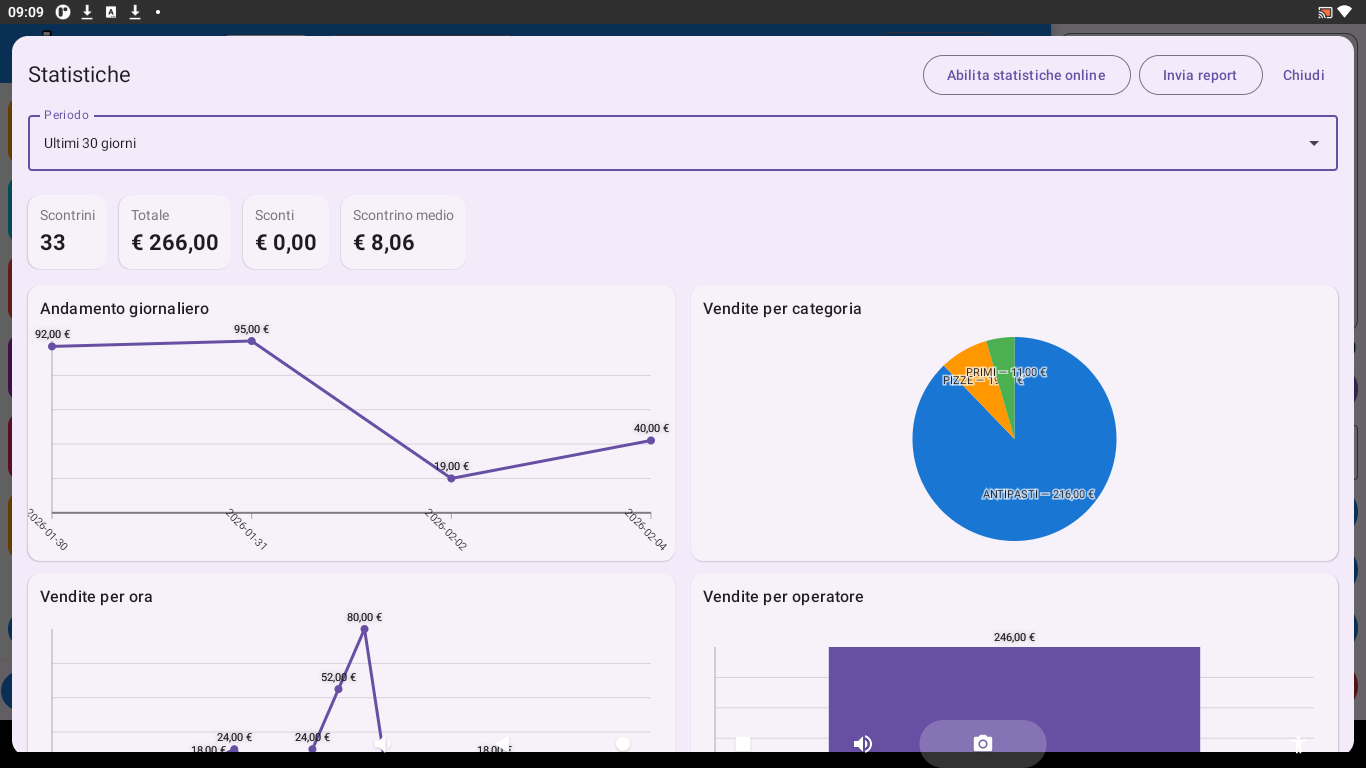Image resolution: width=1366 pixels, height=768 pixels.
Task: Click the Statistiche dialog title
Action: pyautogui.click(x=79, y=75)
